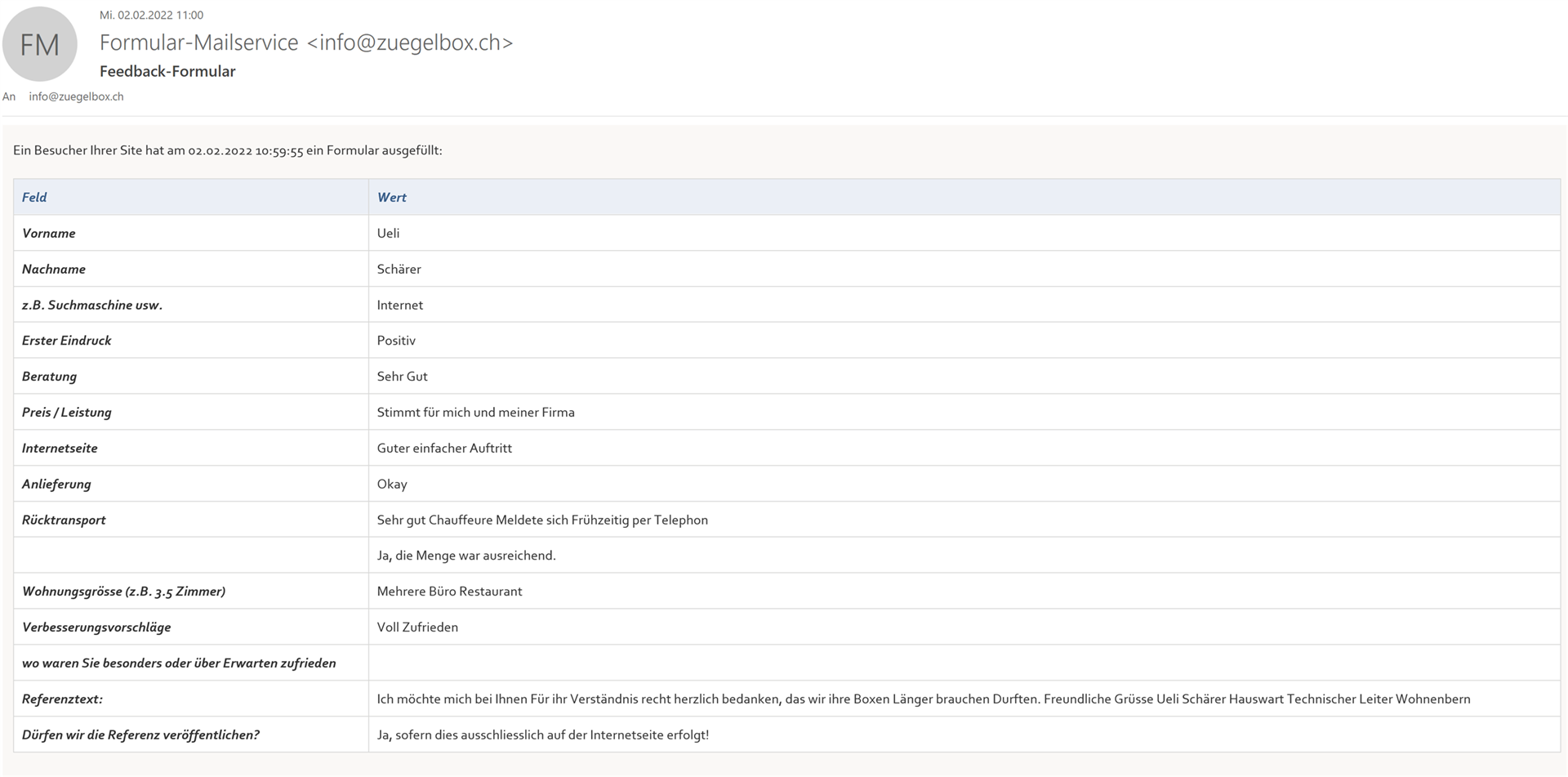Image resolution: width=1568 pixels, height=777 pixels.
Task: Click sender name Formular-Mailservice <info@zuegelbox.ch>
Action: pos(306,42)
